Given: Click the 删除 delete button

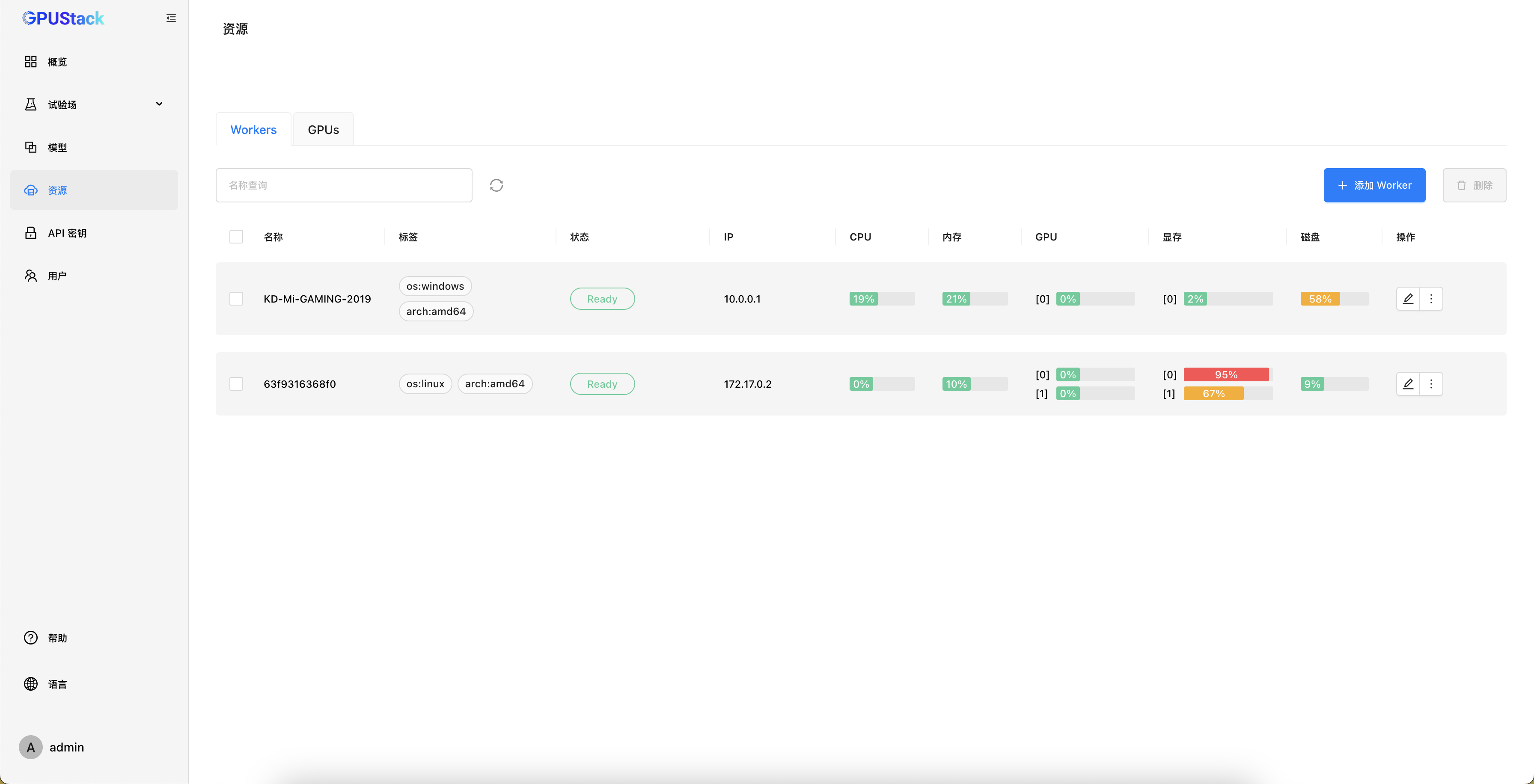Looking at the screenshot, I should click(x=1475, y=185).
